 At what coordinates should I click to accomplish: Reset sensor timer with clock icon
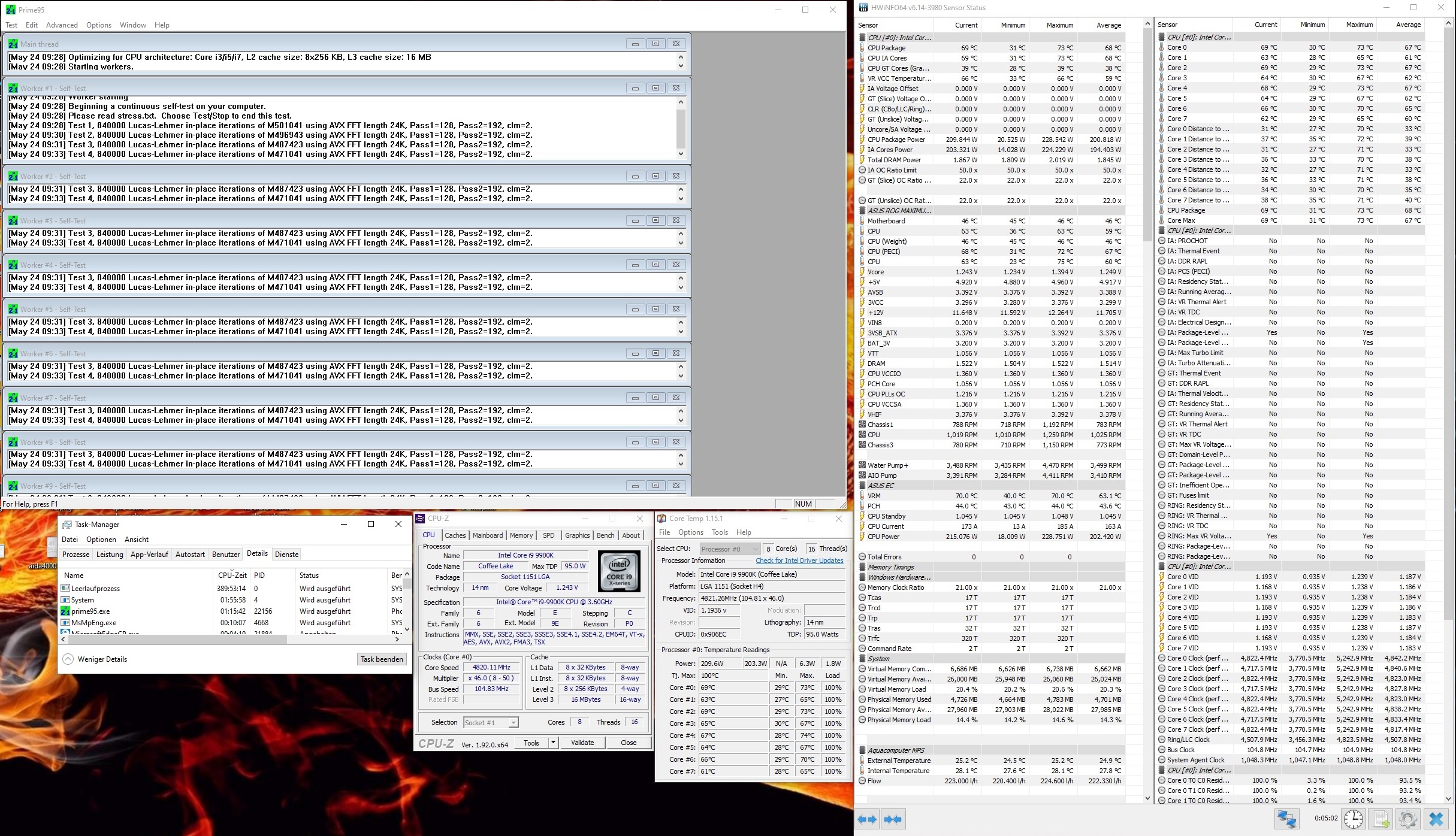click(x=1354, y=819)
